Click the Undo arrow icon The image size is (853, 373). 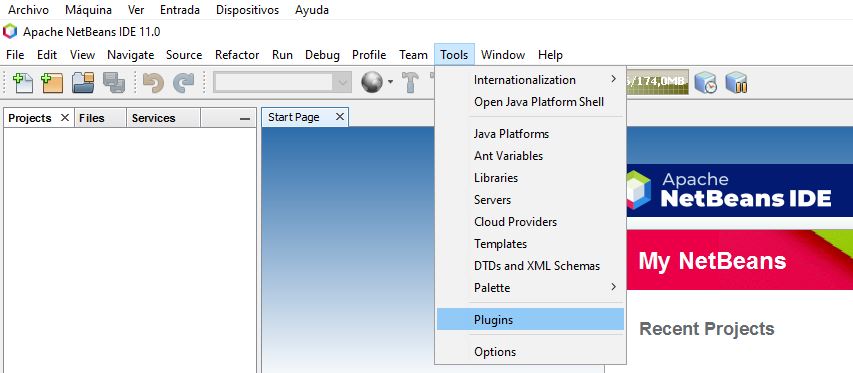tap(153, 83)
